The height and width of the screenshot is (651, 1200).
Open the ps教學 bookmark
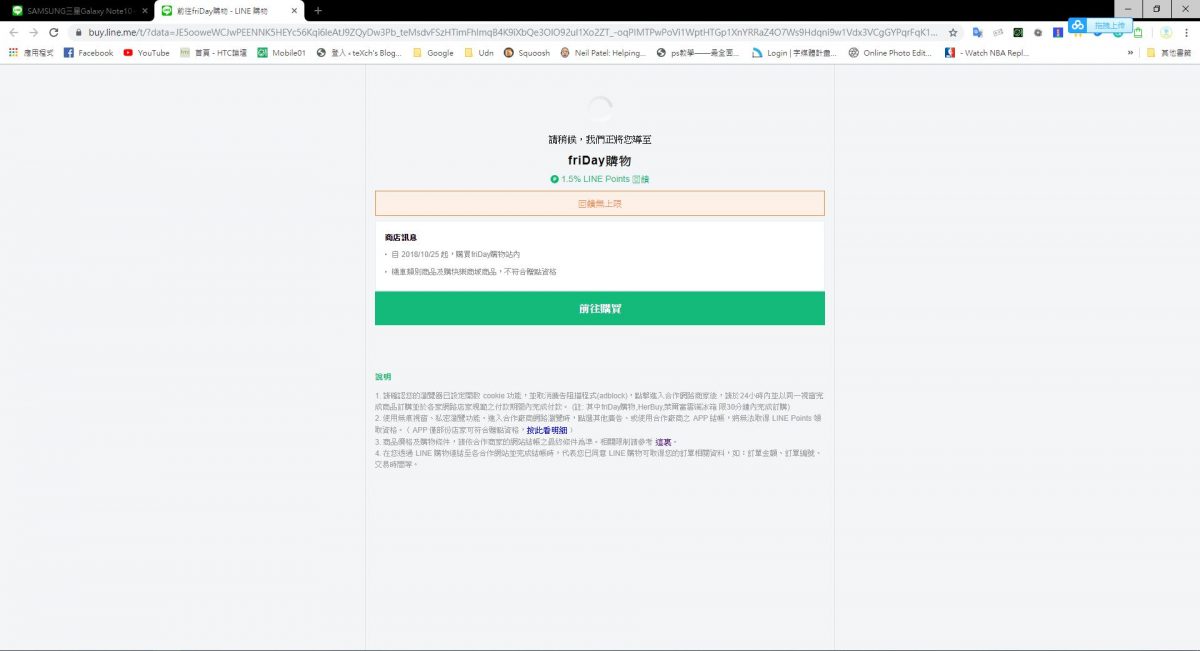[699, 53]
